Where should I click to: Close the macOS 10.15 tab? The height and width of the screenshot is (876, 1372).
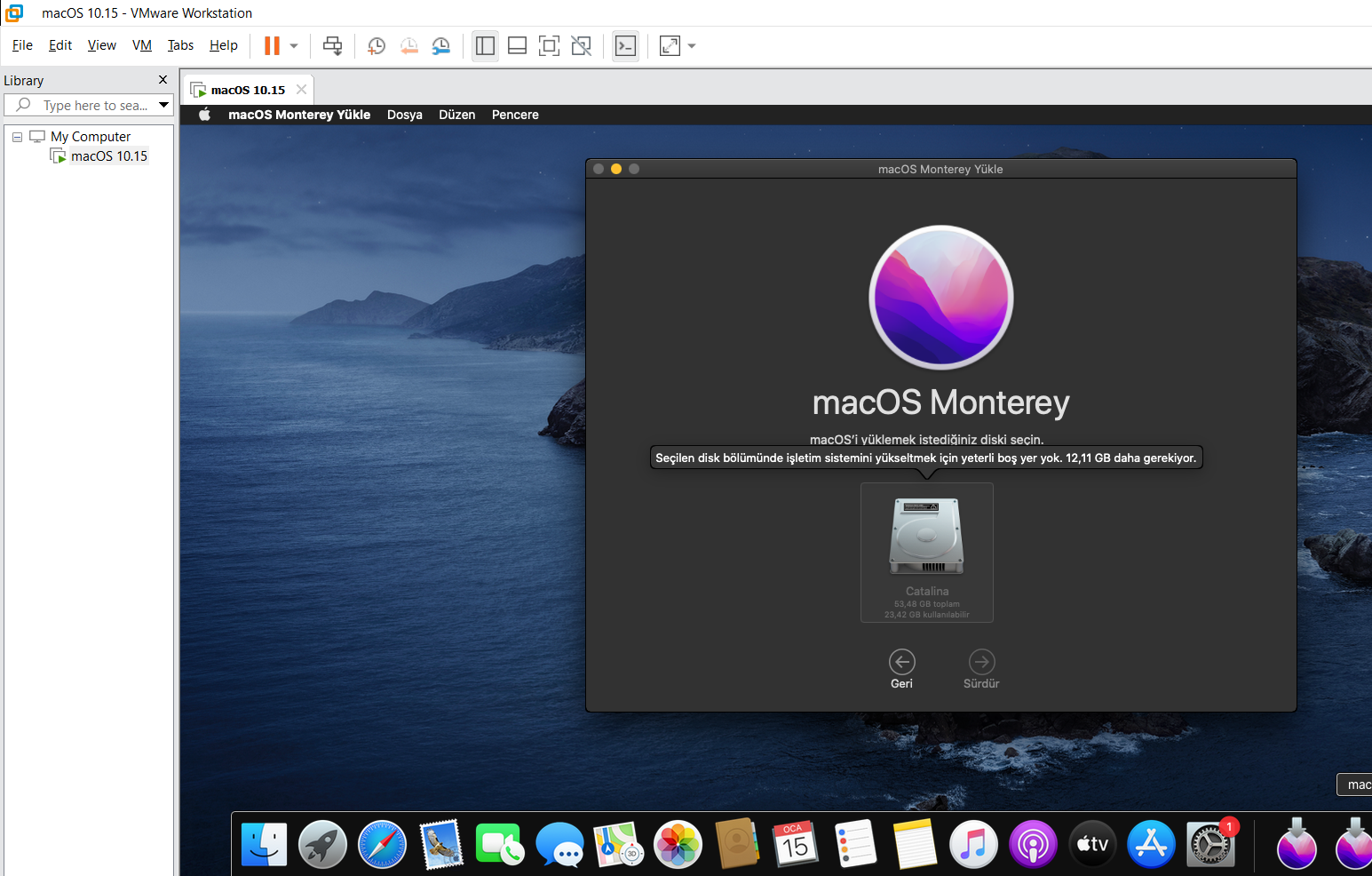pyautogui.click(x=302, y=90)
